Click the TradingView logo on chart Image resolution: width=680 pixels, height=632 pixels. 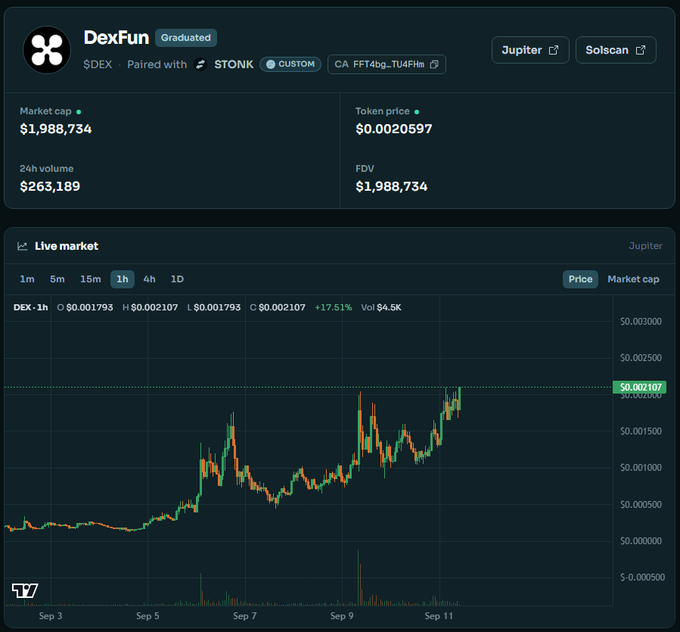(x=25, y=591)
